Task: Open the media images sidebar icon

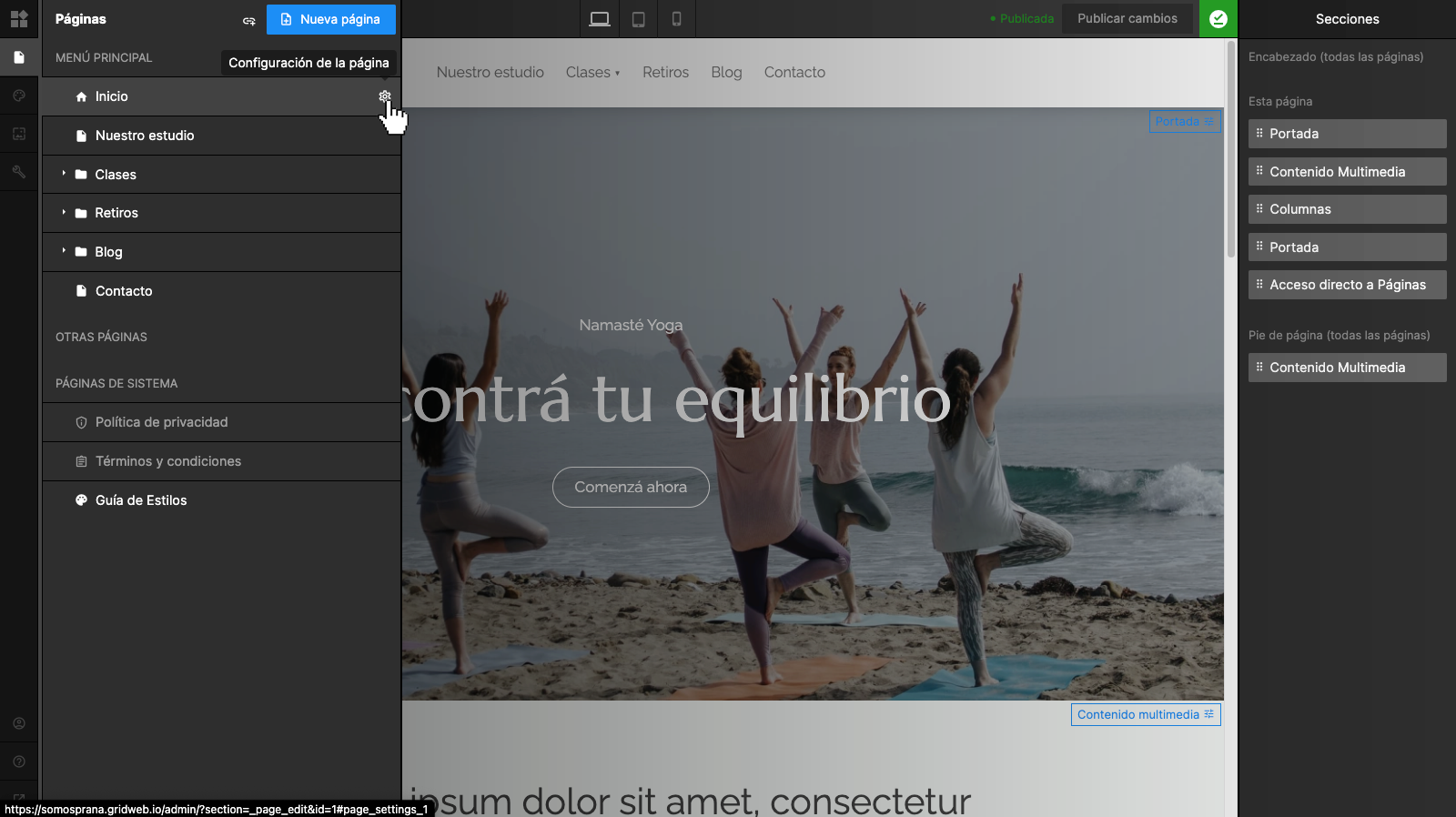Action: (19, 134)
